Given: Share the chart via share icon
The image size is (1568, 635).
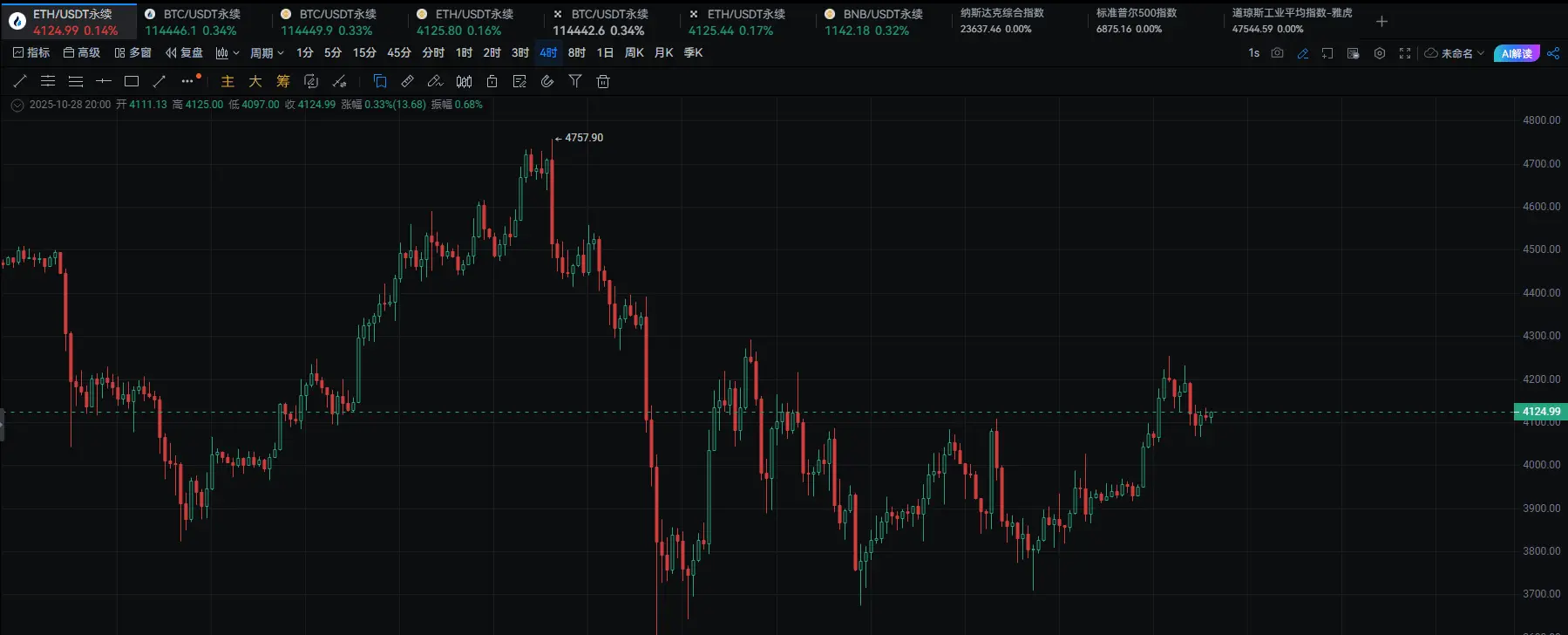Looking at the screenshot, I should pyautogui.click(x=1553, y=53).
